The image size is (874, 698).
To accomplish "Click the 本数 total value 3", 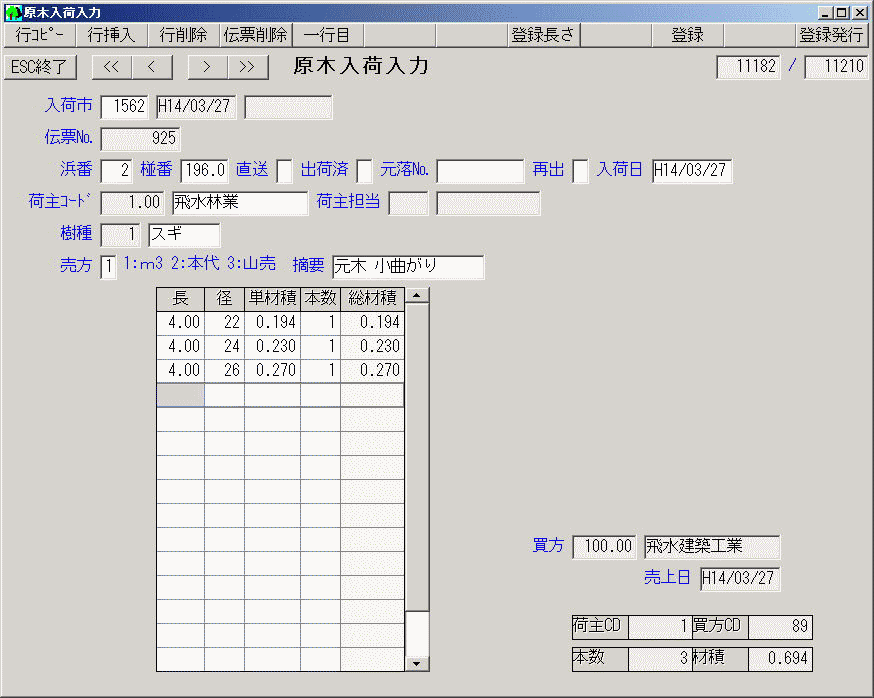I will pos(660,659).
